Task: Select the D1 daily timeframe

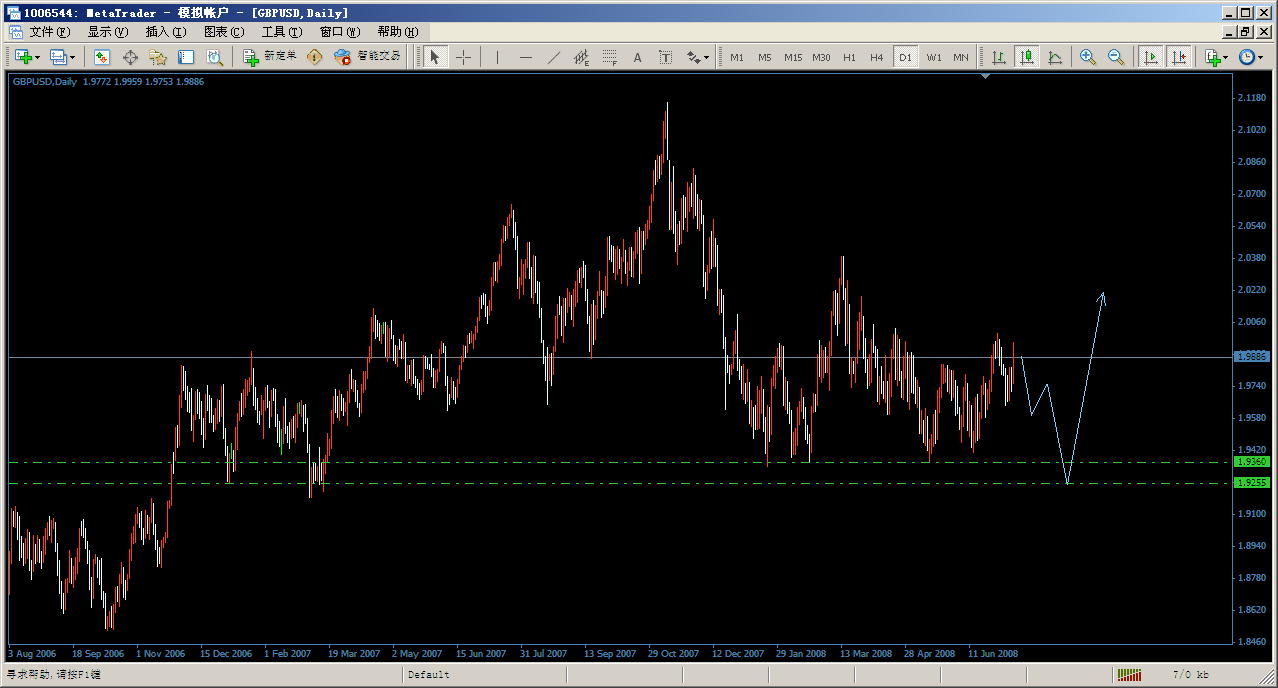Action: 905,57
